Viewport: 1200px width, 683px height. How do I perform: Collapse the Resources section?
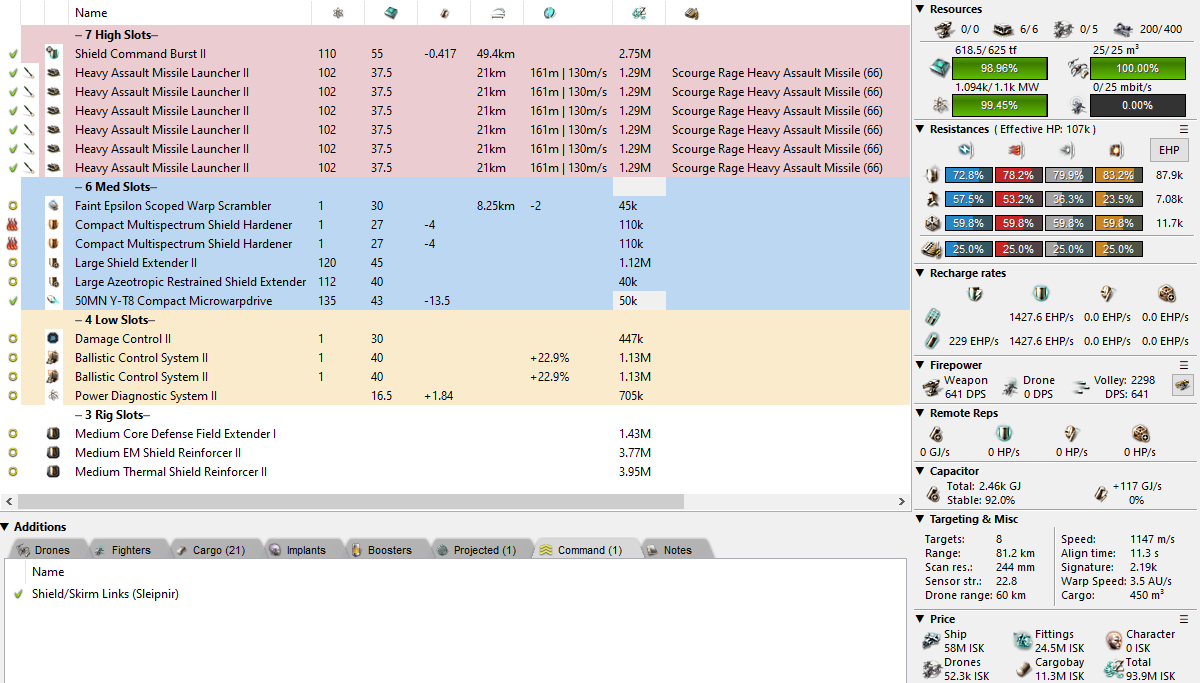tap(921, 9)
